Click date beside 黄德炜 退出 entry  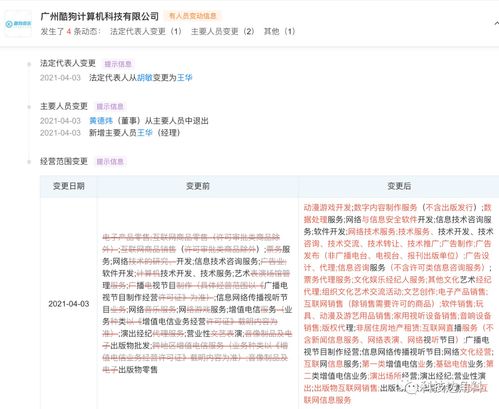tap(60, 121)
